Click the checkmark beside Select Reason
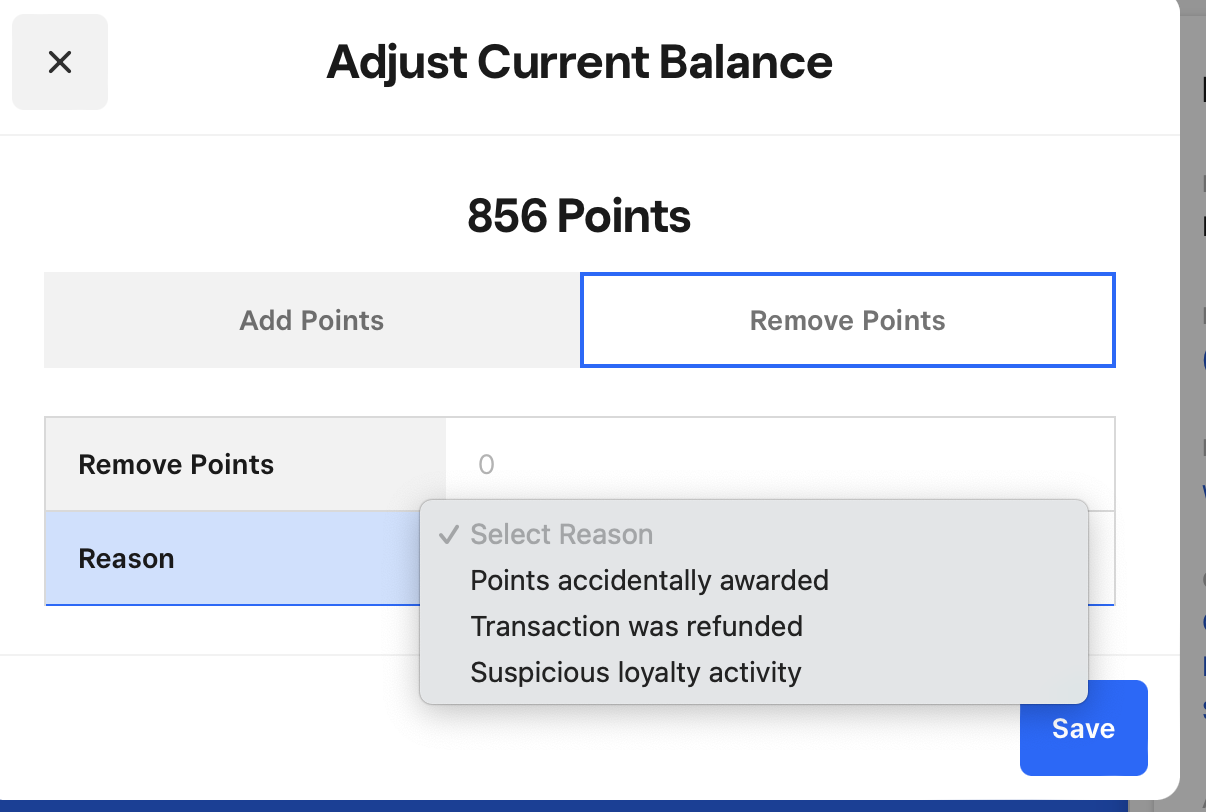The image size is (1206, 812). pos(449,534)
